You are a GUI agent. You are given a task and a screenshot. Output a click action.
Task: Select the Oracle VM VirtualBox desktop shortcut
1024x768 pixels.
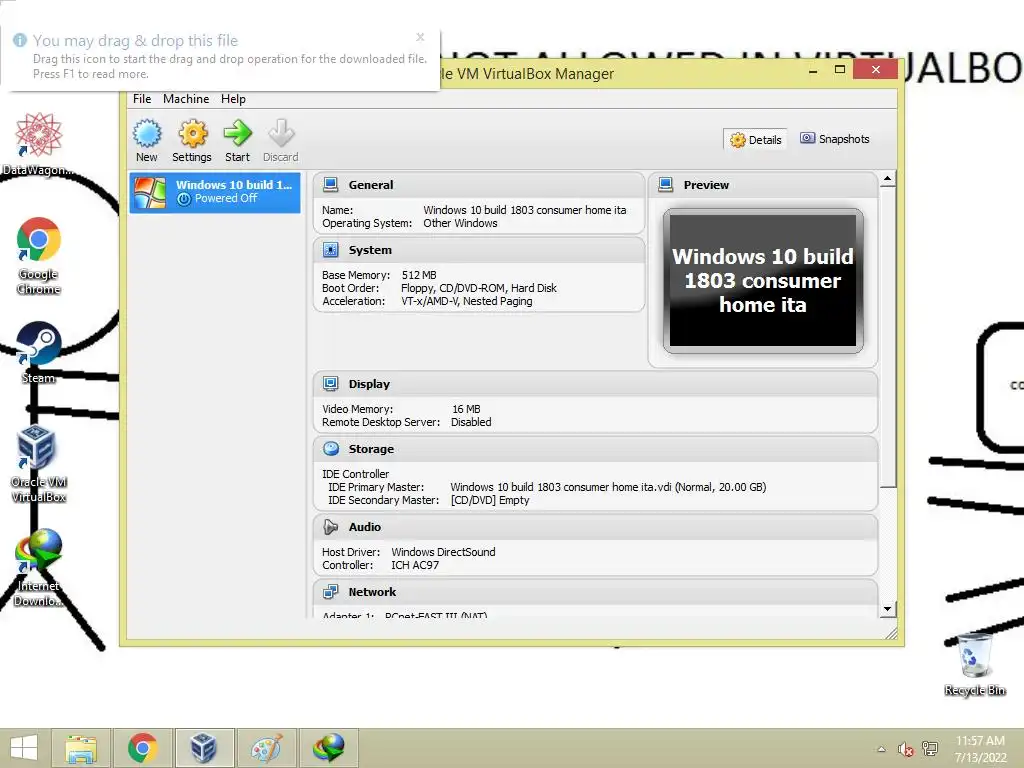pyautogui.click(x=39, y=464)
